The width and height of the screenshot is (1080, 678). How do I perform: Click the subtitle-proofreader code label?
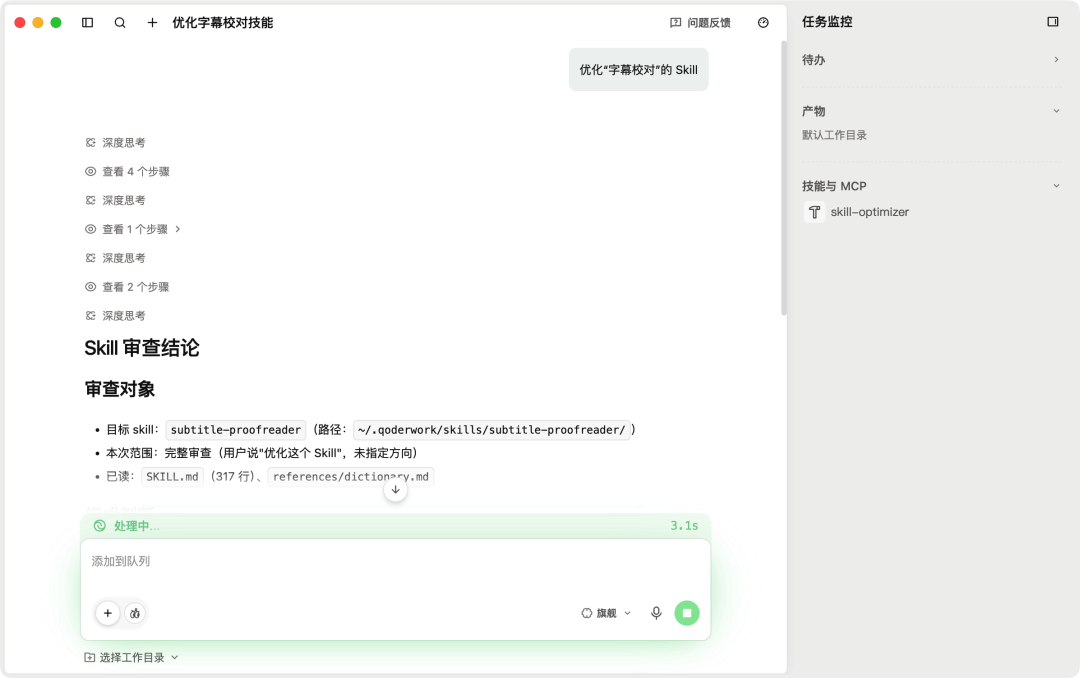click(x=236, y=430)
